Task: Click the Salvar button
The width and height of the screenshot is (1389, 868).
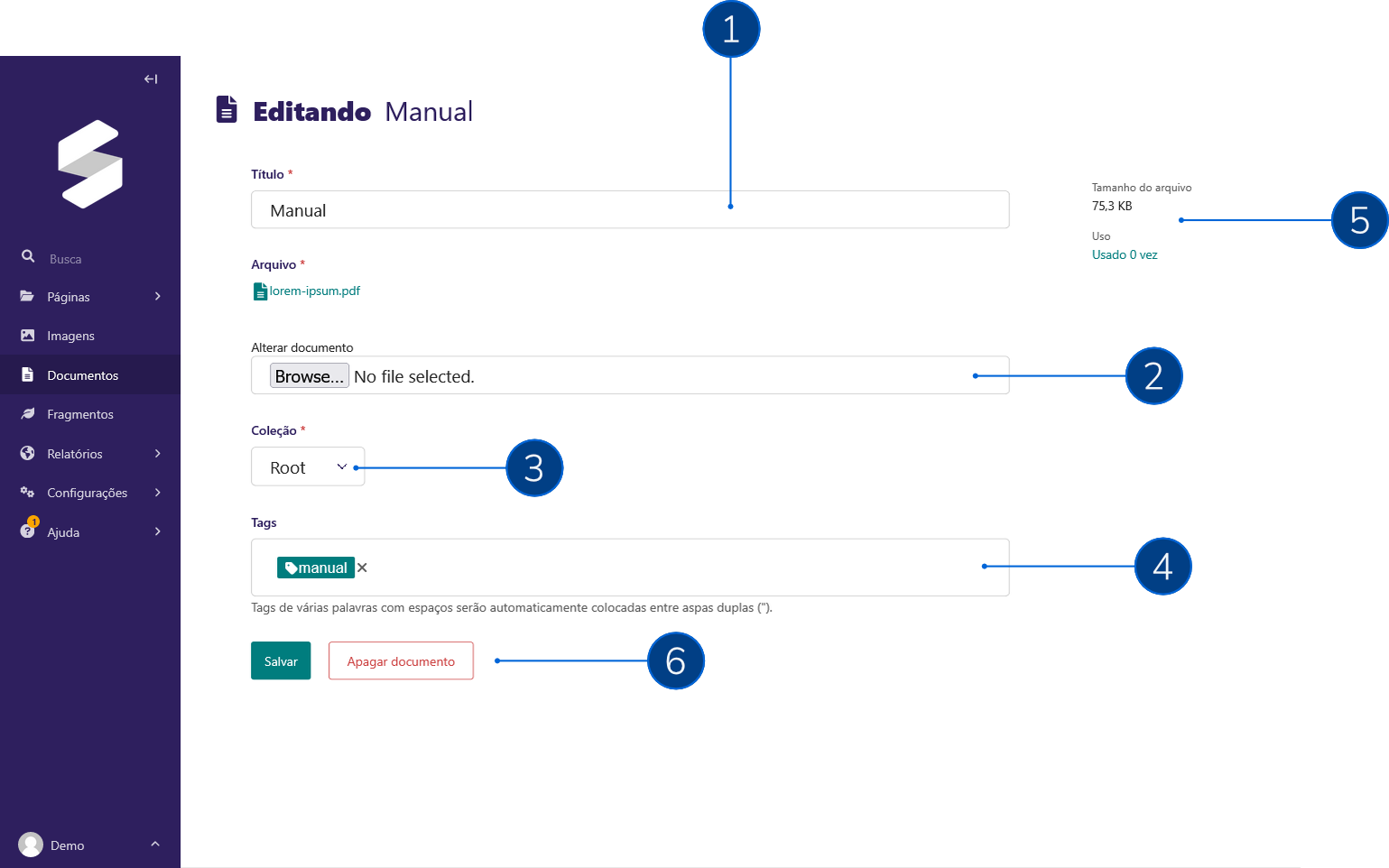Action: [281, 660]
